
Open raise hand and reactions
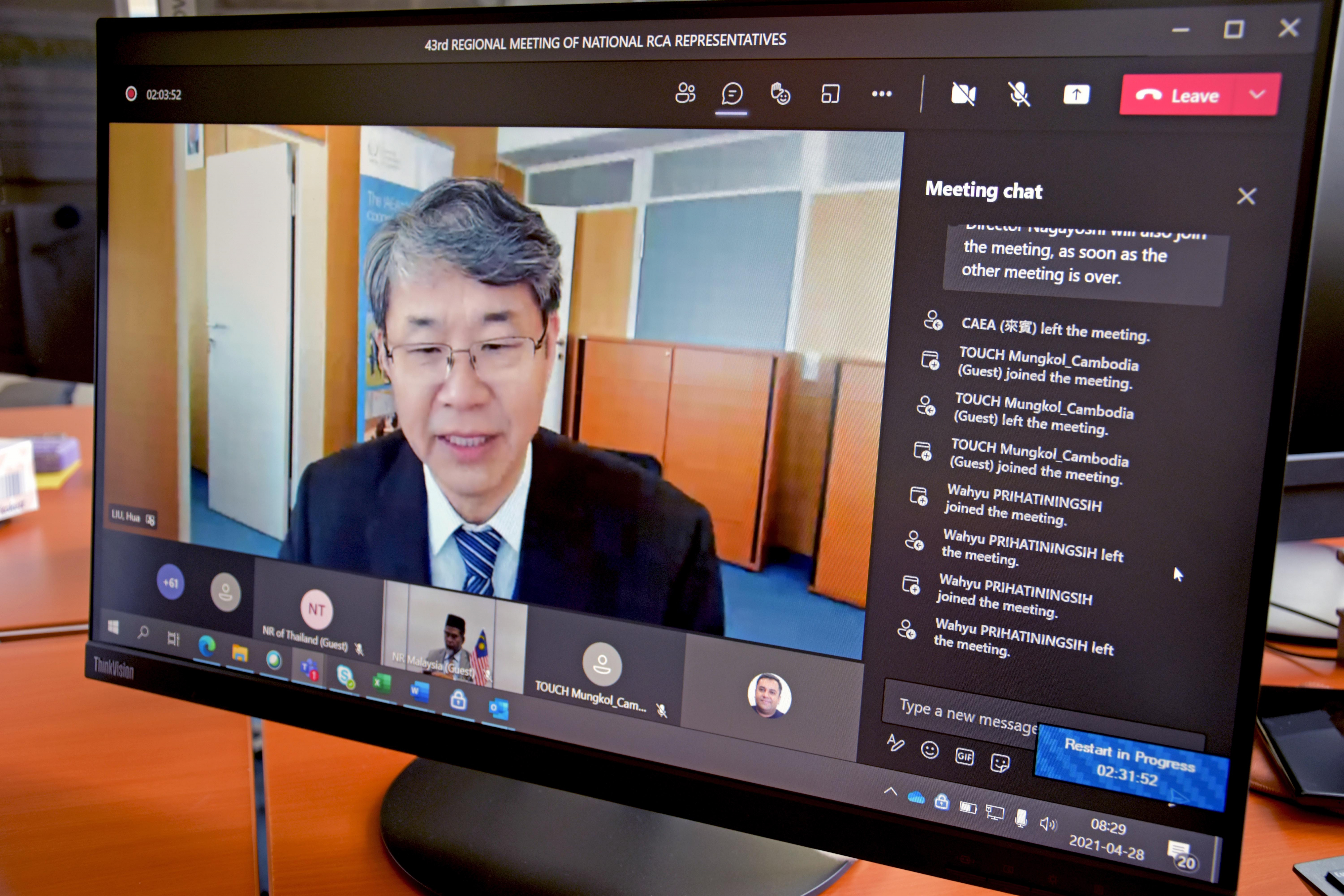coord(780,94)
